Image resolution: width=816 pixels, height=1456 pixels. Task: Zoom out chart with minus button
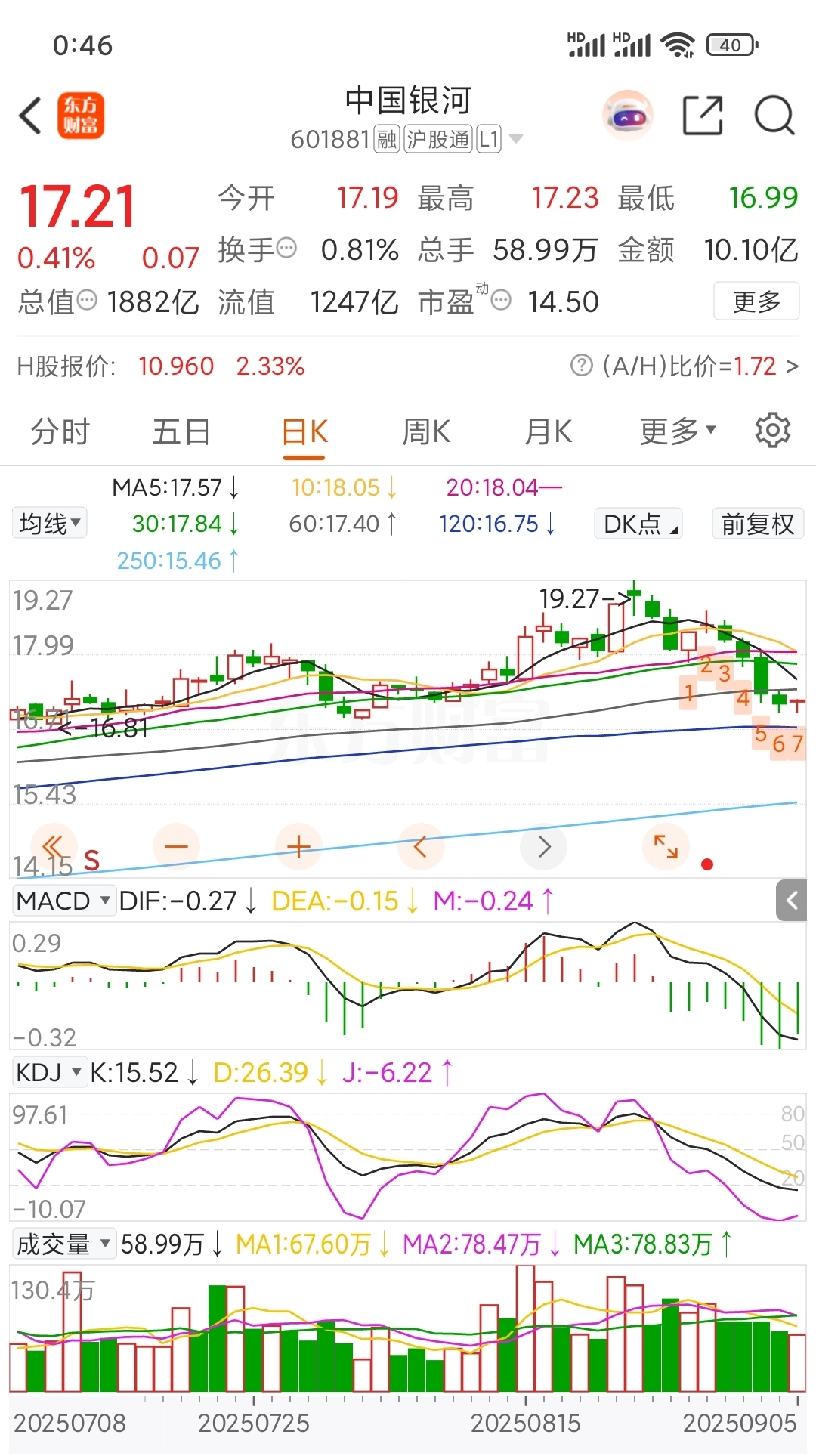pos(176,846)
